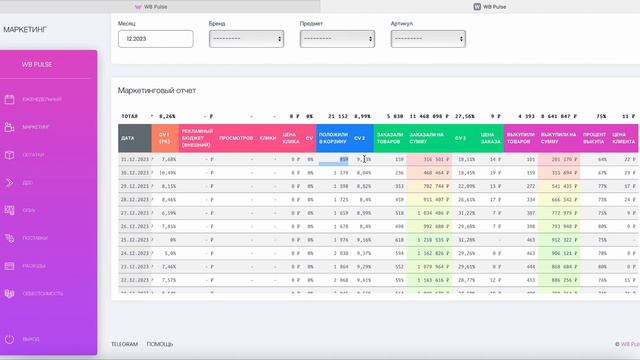The width and height of the screenshot is (640, 360).
Task: Click the Цена заказа column header
Action: tap(491, 138)
